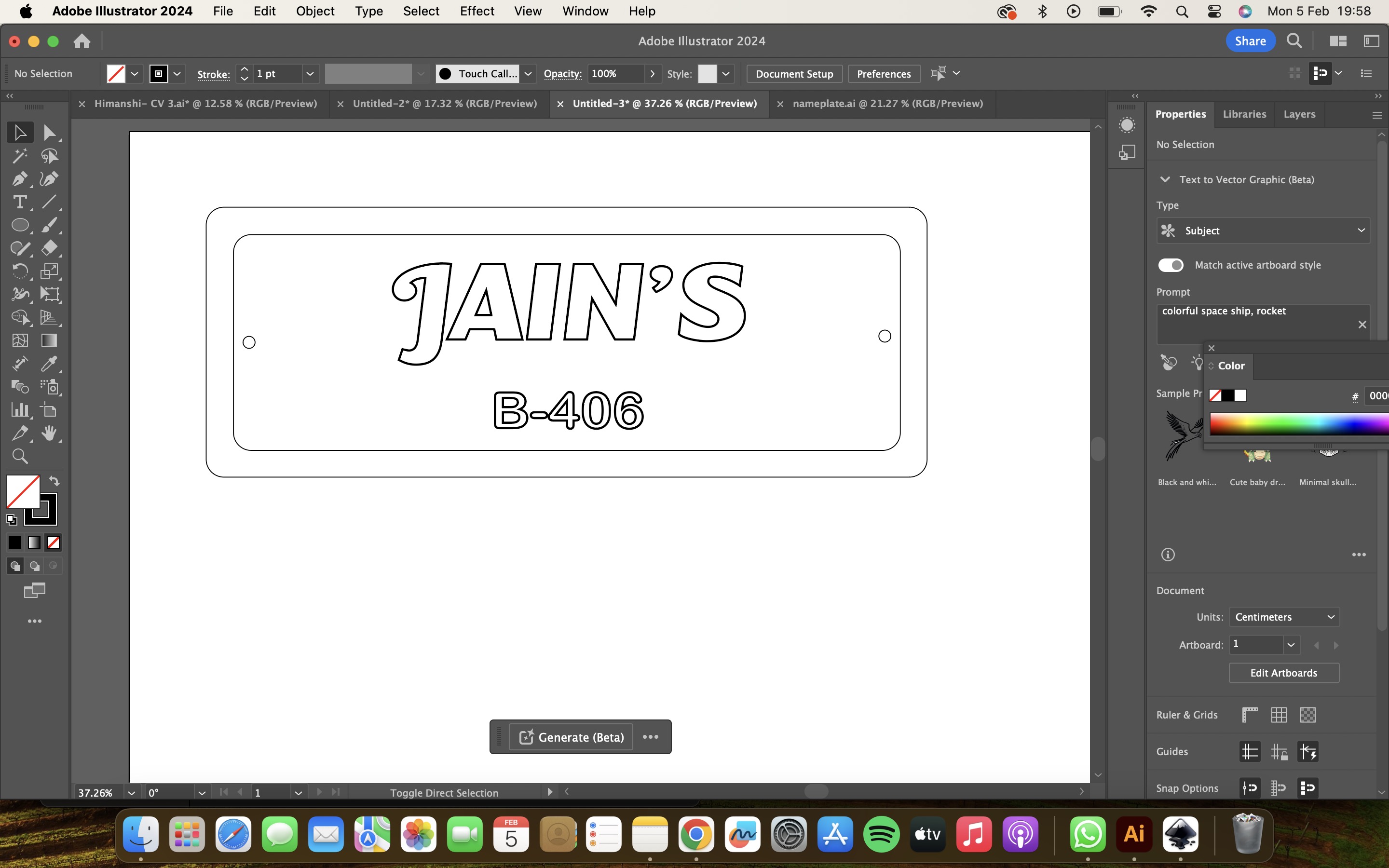This screenshot has height=868, width=1389.
Task: Pick a color from the spectrum bar
Action: (x=1298, y=425)
